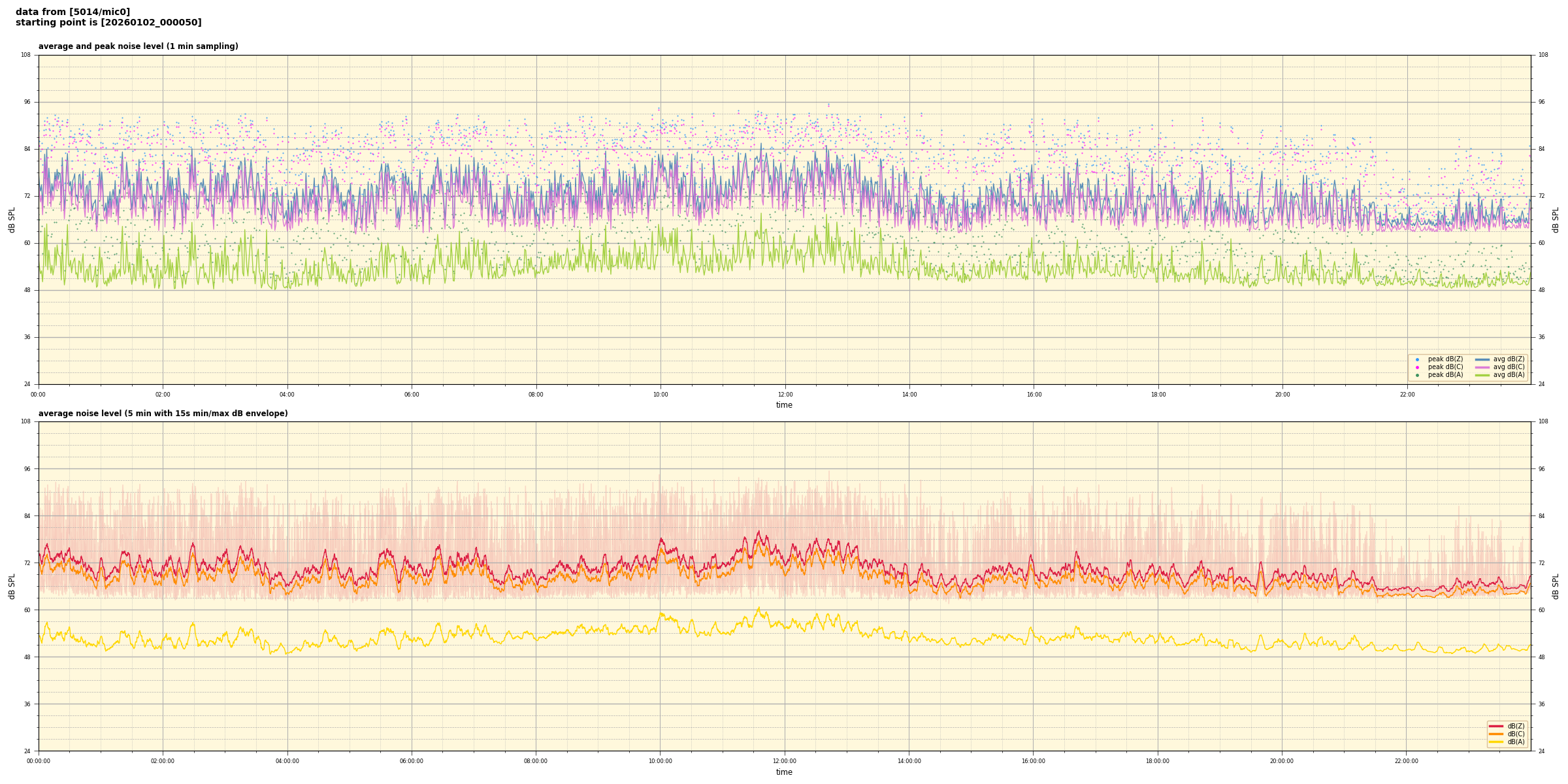Viewport: 1568px width, 784px height.
Task: Click the 'time' label under bottom chart
Action: tap(784, 772)
